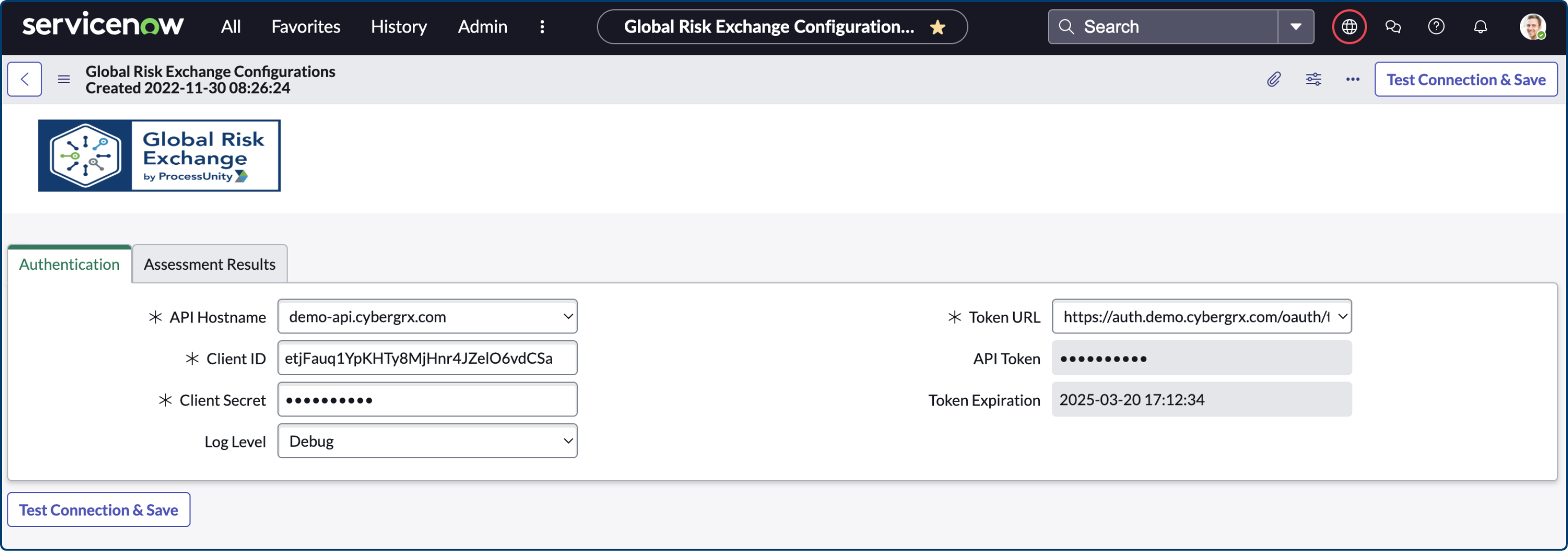This screenshot has height=551, width=1568.
Task: Open the form context menu
Action: click(x=63, y=79)
